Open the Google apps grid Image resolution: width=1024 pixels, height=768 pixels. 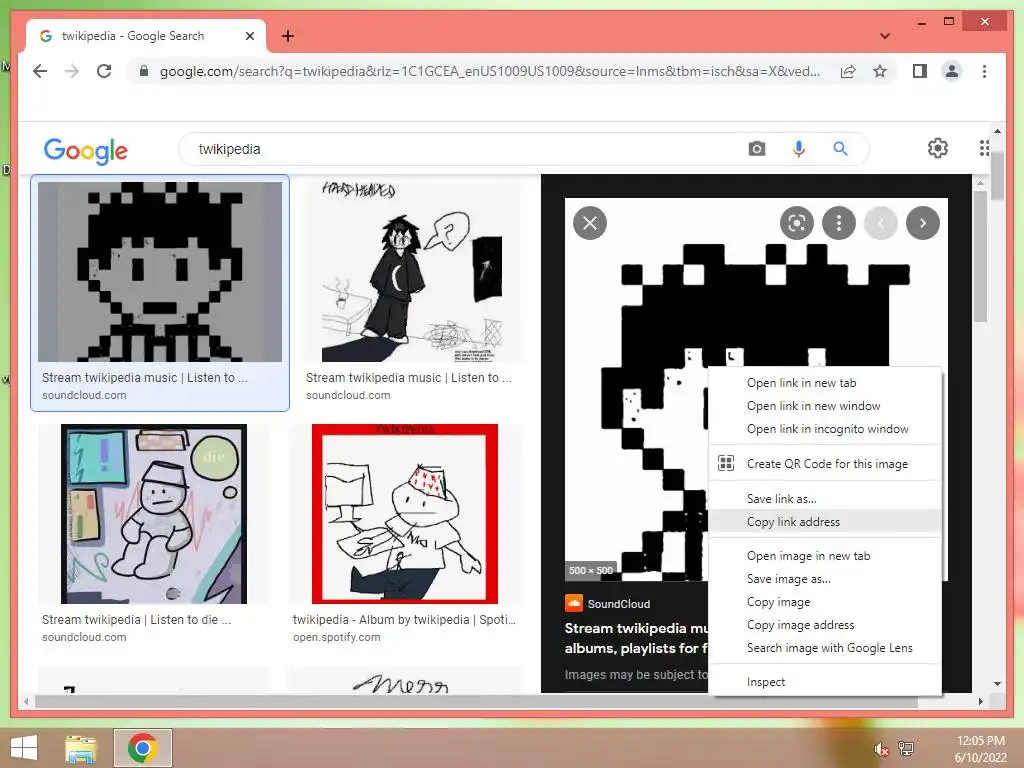984,148
